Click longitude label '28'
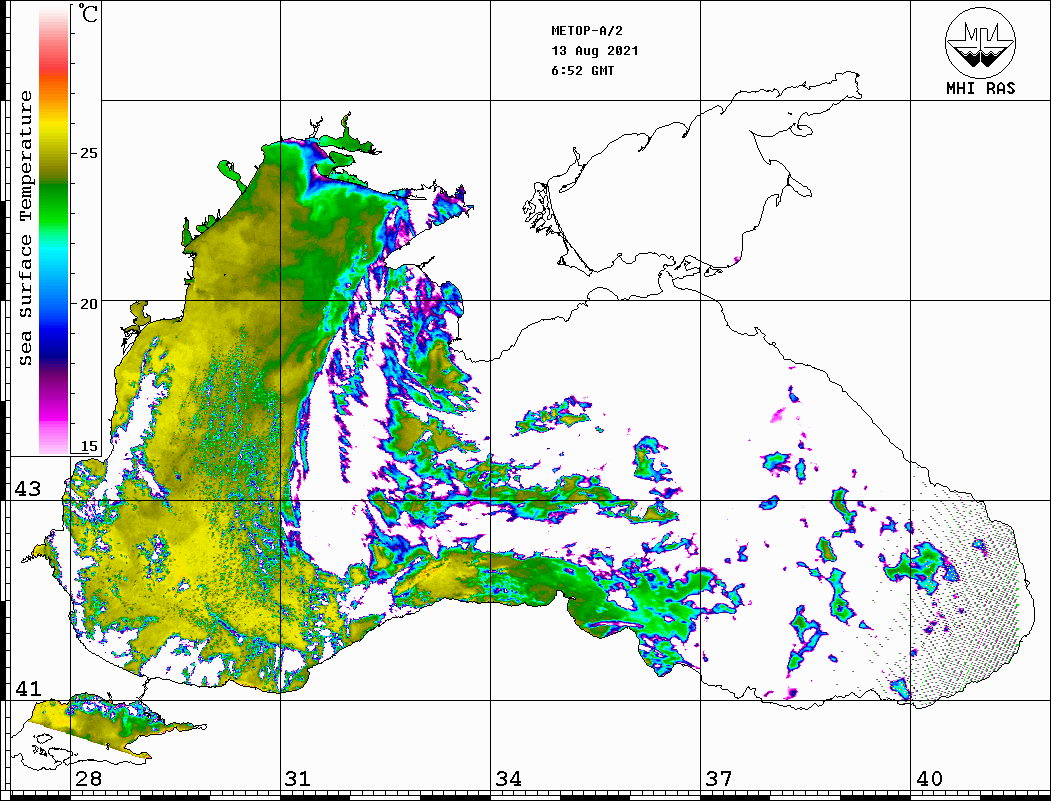The image size is (1051, 801). [88, 778]
